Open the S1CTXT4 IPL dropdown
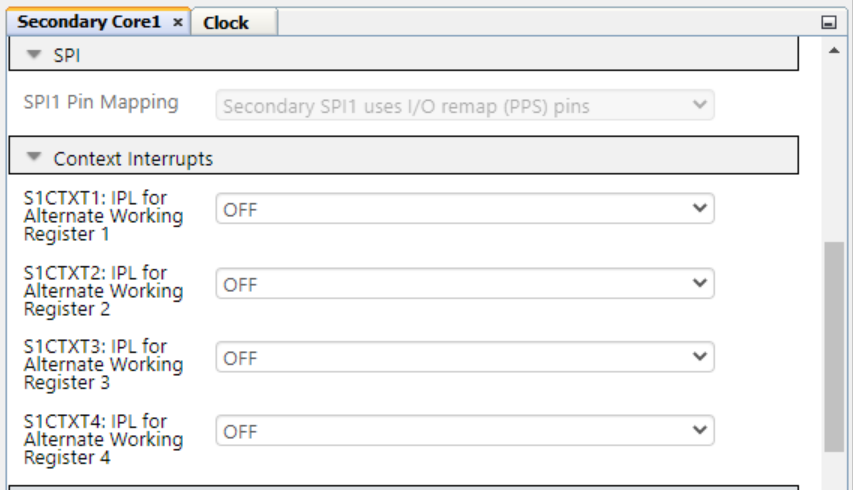The height and width of the screenshot is (490, 853). tap(465, 431)
